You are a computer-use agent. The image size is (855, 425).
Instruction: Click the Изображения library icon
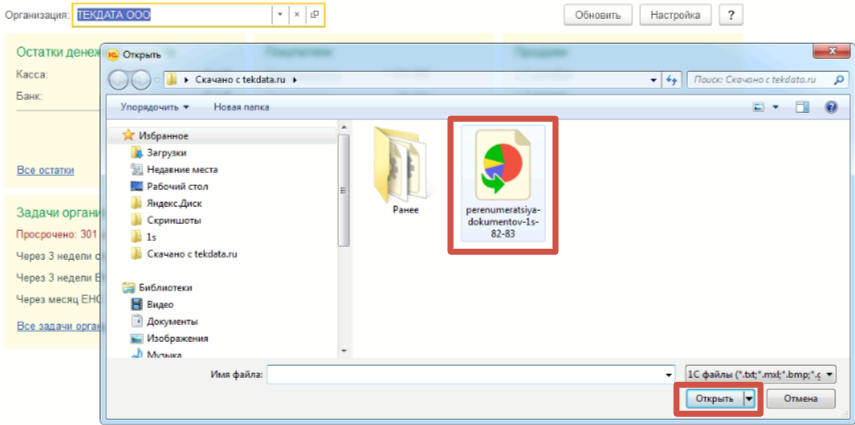tap(136, 338)
